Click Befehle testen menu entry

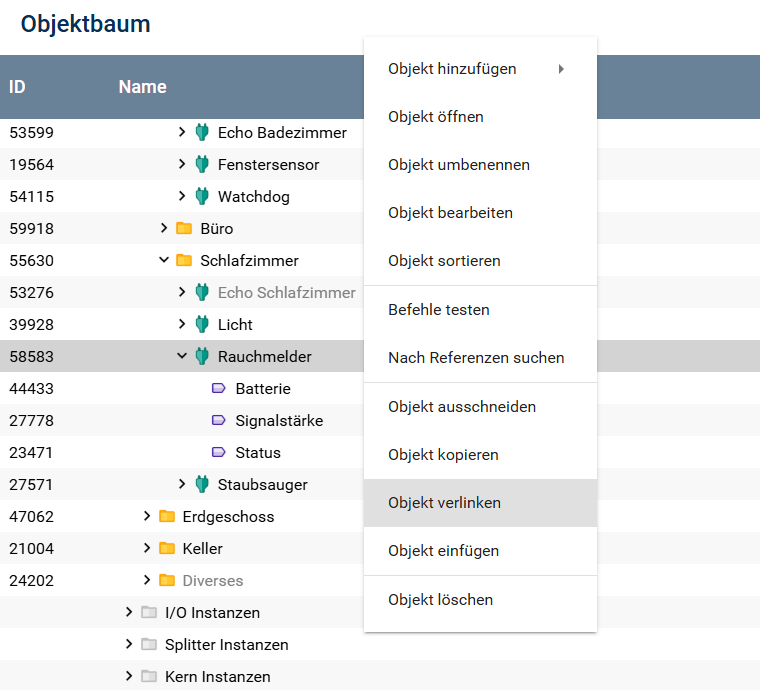439,310
